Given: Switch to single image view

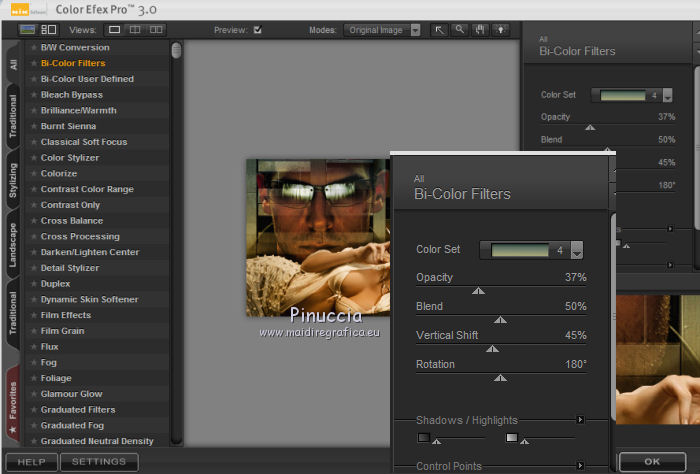Looking at the screenshot, I should click(x=115, y=30).
